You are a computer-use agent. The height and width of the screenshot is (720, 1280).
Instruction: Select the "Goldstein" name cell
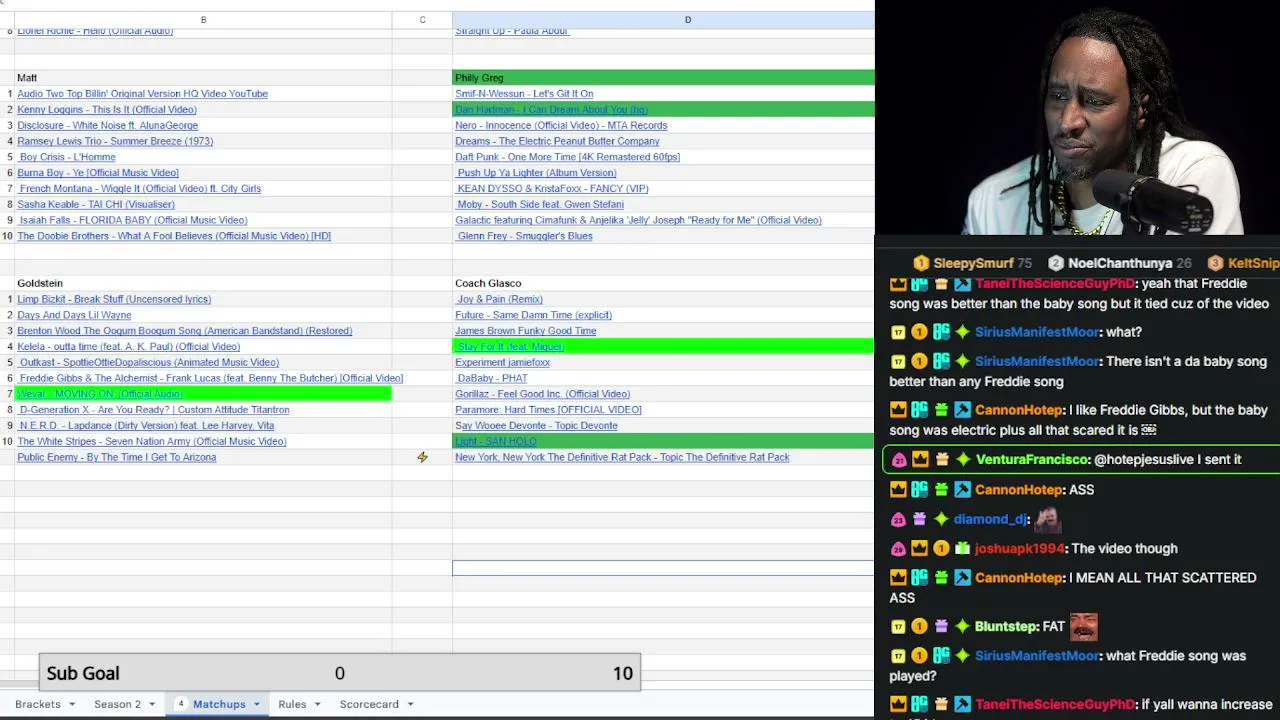203,284
